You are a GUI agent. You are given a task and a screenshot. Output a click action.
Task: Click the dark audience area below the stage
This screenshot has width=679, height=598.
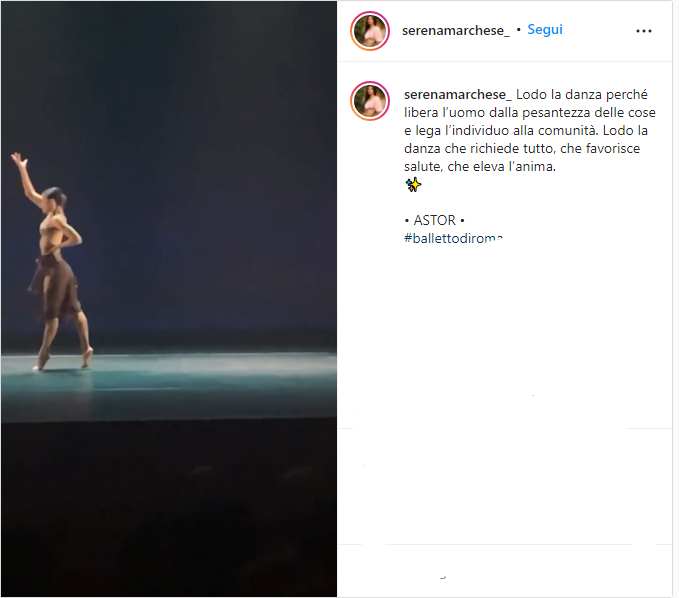point(169,509)
